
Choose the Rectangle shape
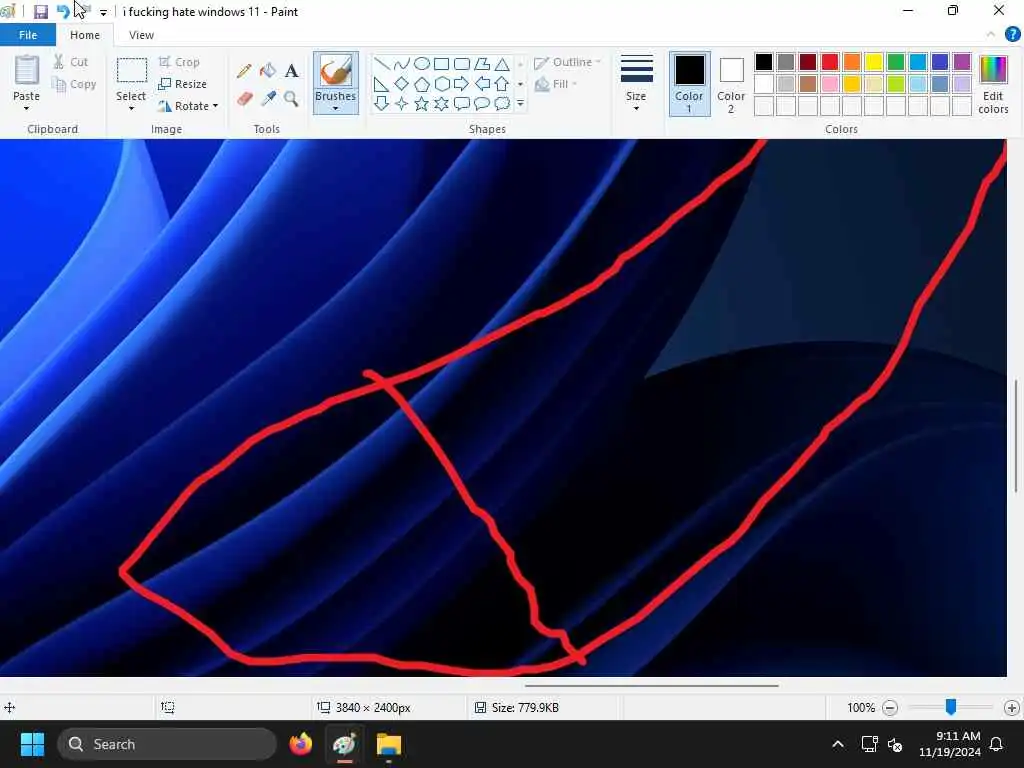pos(442,63)
